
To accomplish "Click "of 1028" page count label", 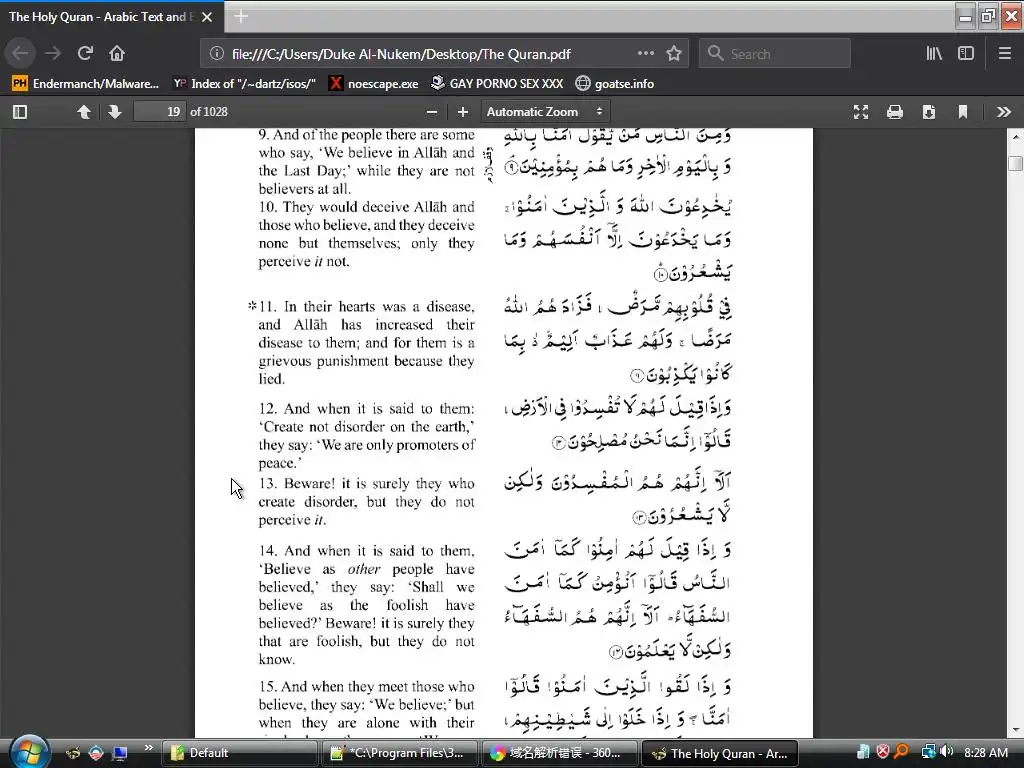I will tap(209, 112).
